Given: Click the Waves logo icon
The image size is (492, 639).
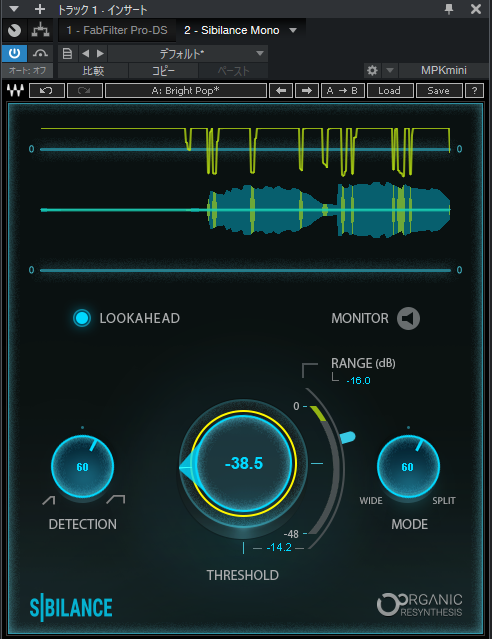Looking at the screenshot, I should click(x=15, y=90).
